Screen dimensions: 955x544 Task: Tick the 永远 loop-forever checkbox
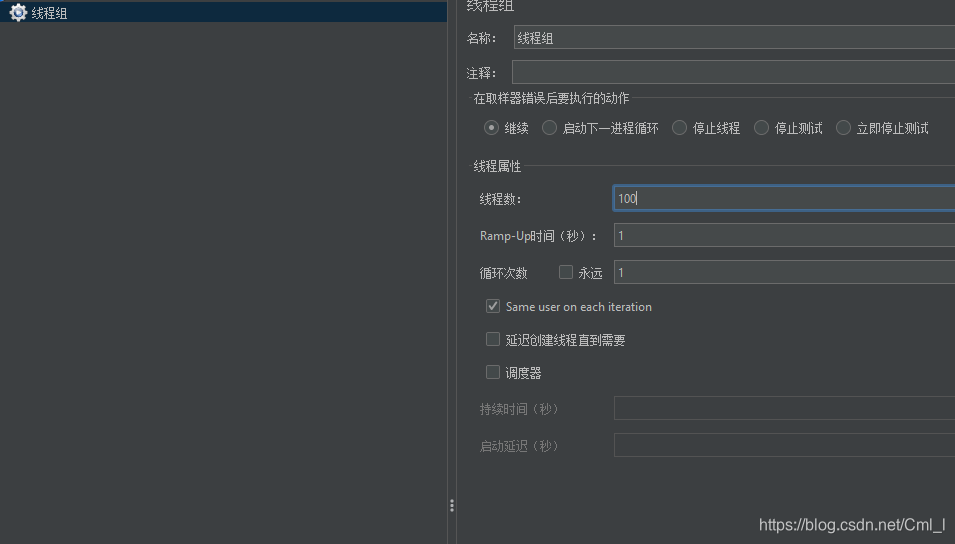tap(566, 272)
